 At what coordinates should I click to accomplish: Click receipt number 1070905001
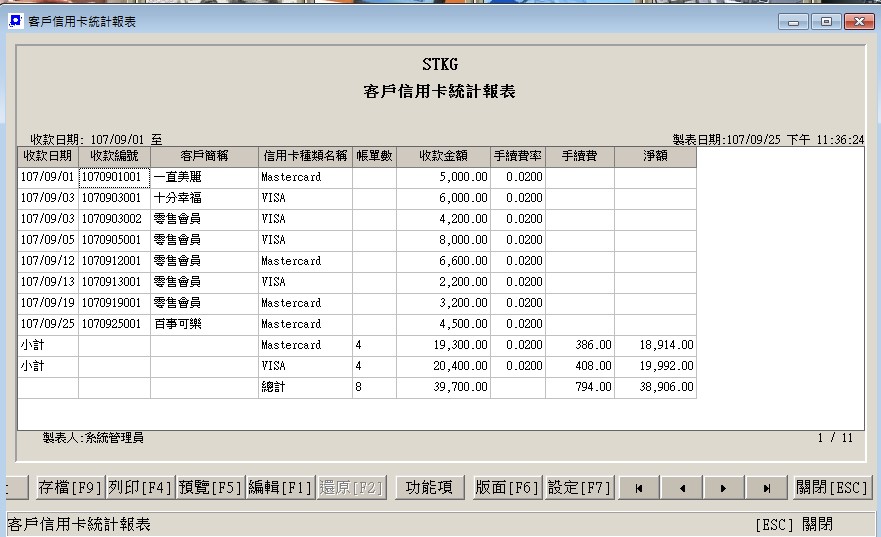(x=114, y=240)
